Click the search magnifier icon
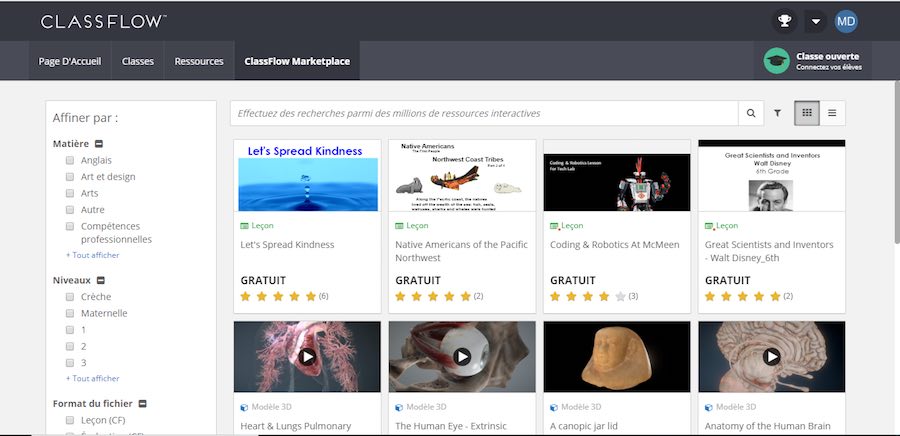 coord(751,113)
